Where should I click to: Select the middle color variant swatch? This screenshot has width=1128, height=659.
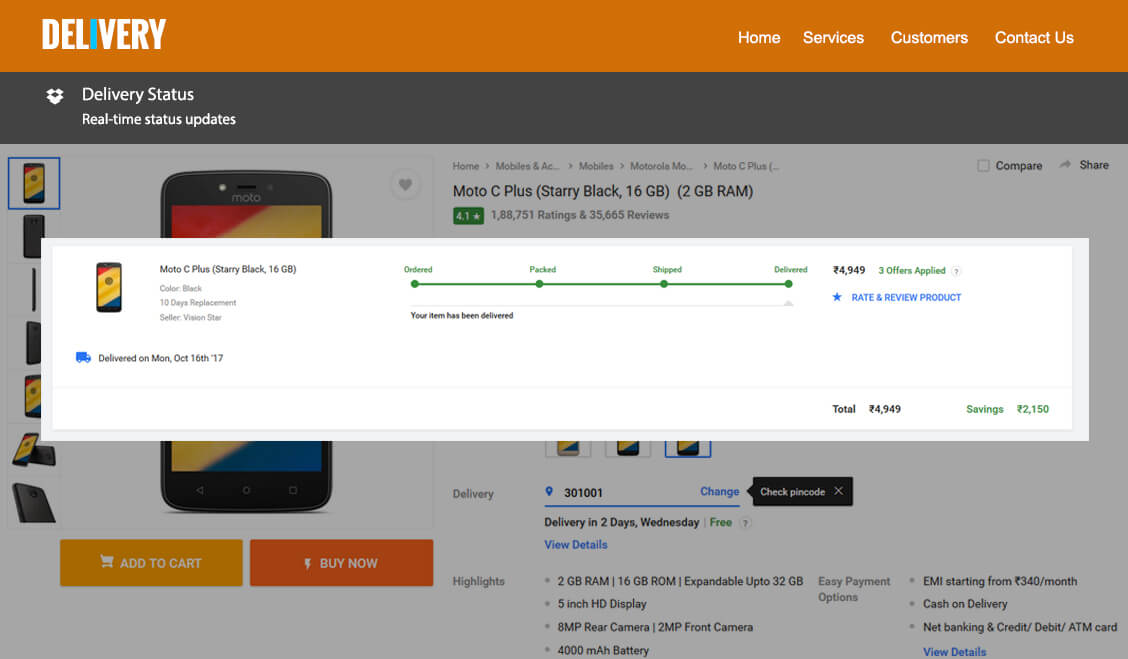628,447
